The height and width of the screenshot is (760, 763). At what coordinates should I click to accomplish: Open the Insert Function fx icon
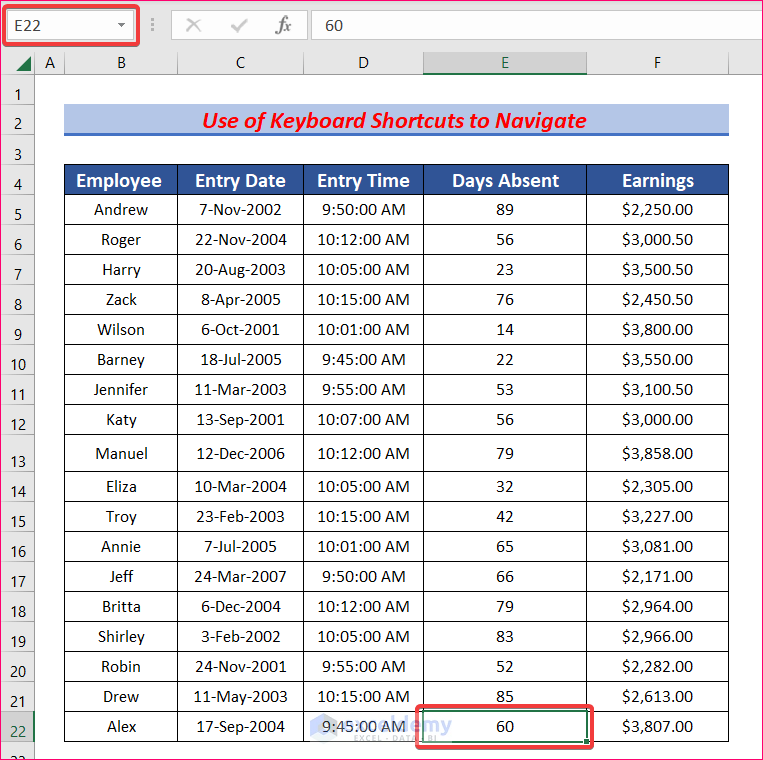pos(283,25)
